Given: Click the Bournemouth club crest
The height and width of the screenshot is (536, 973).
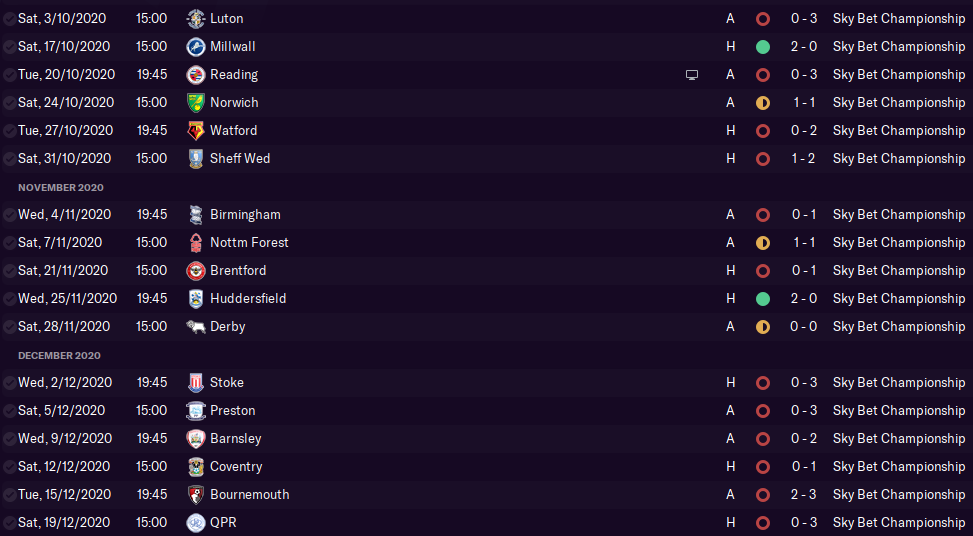Looking at the screenshot, I should point(195,495).
